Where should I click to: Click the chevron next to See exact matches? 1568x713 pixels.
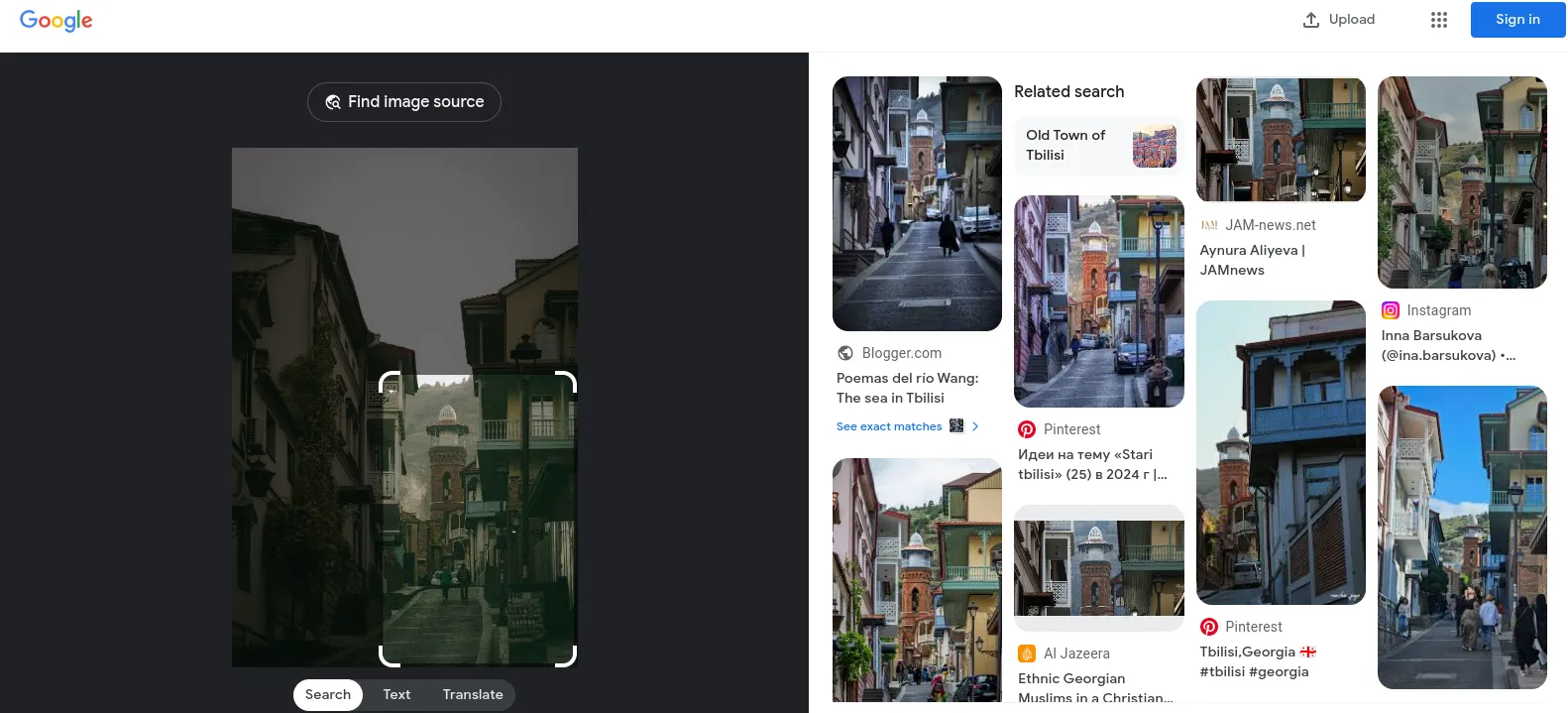tap(975, 426)
